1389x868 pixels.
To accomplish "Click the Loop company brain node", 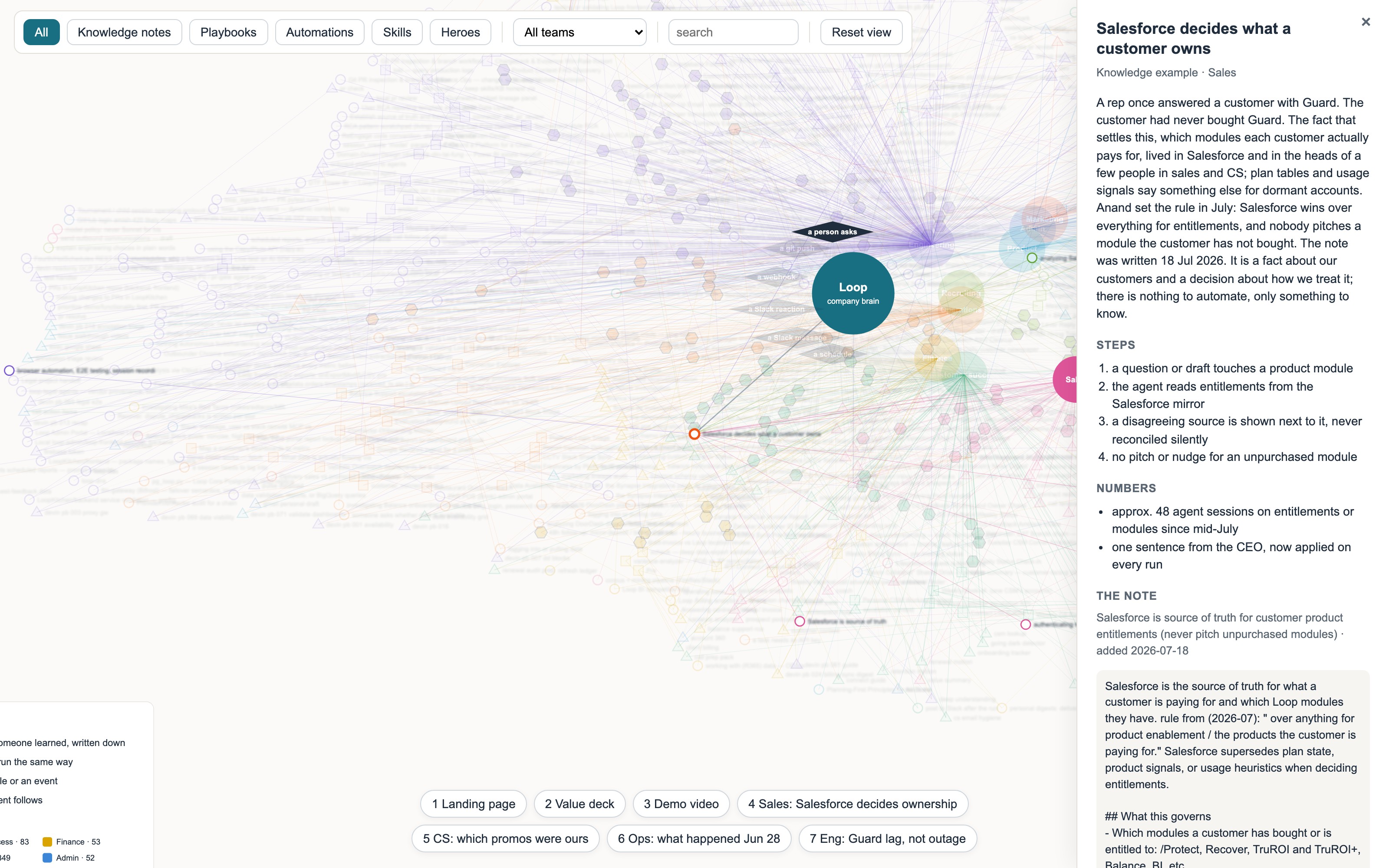I will pos(853,293).
